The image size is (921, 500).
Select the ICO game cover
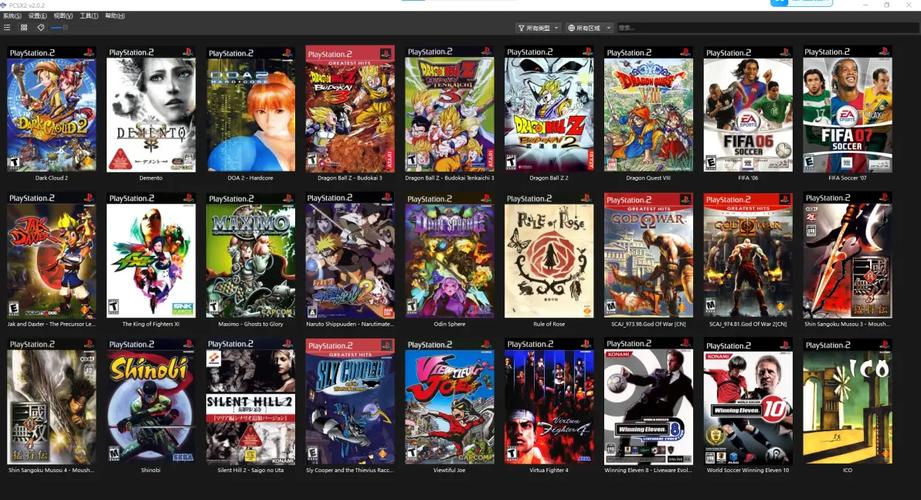pyautogui.click(x=847, y=400)
